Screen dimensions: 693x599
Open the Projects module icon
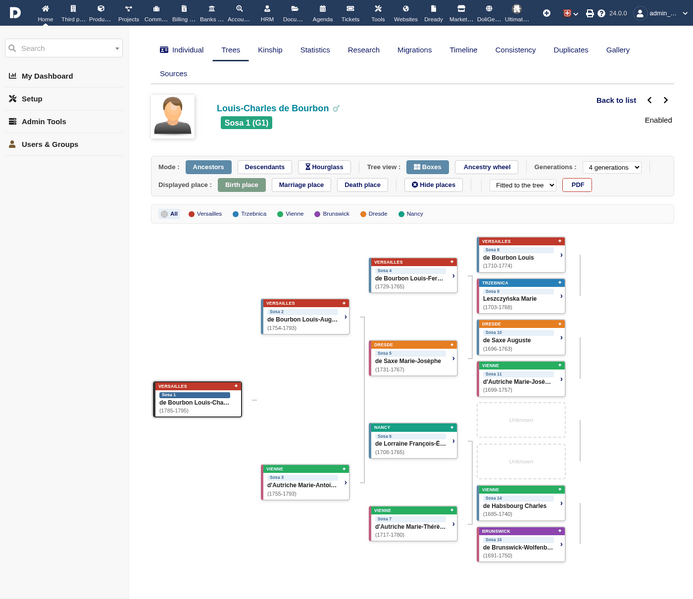128,8
